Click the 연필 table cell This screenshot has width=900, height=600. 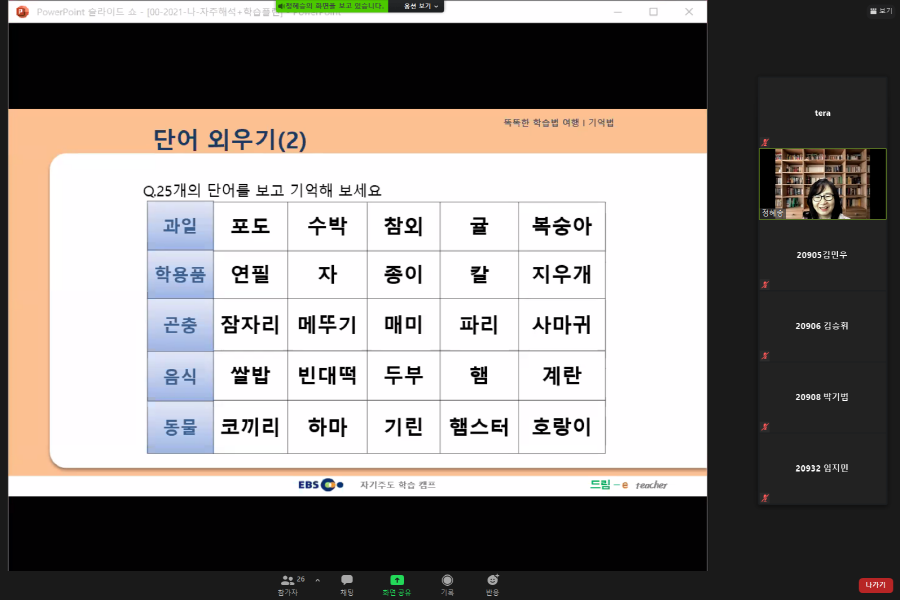pos(250,274)
